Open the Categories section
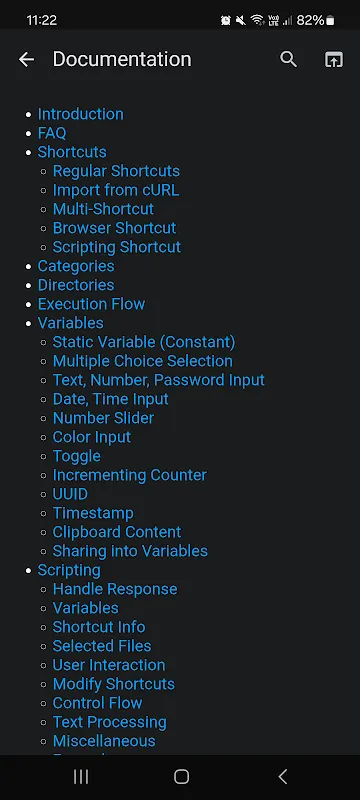The height and width of the screenshot is (800, 360). (76, 266)
